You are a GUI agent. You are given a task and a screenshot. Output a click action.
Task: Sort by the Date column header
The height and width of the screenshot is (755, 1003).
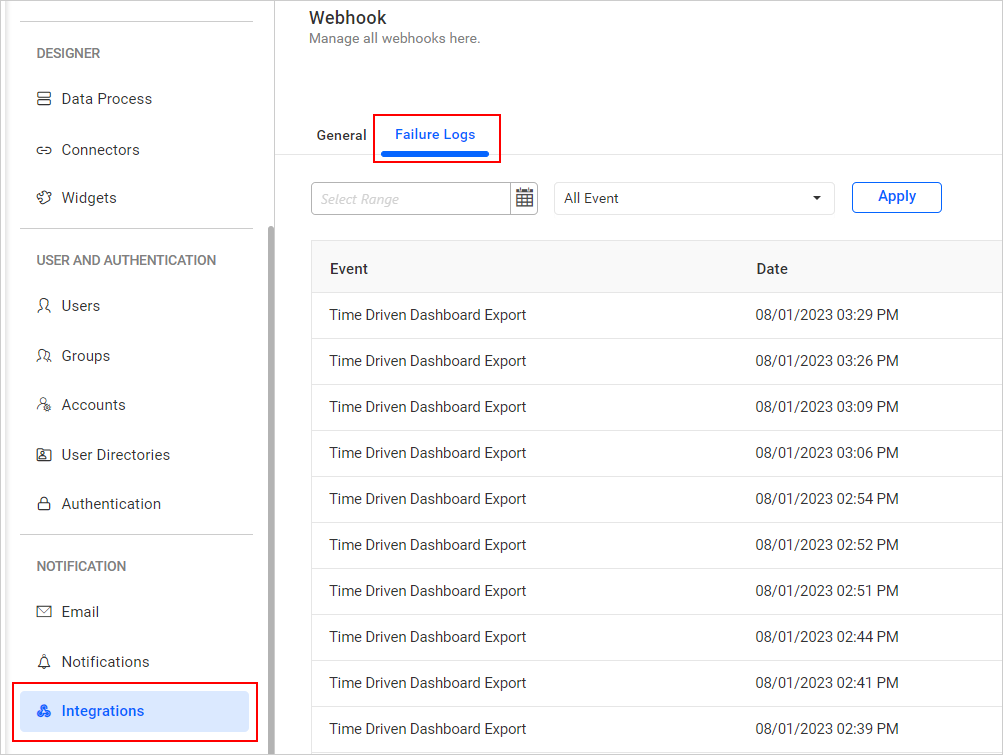(x=771, y=268)
